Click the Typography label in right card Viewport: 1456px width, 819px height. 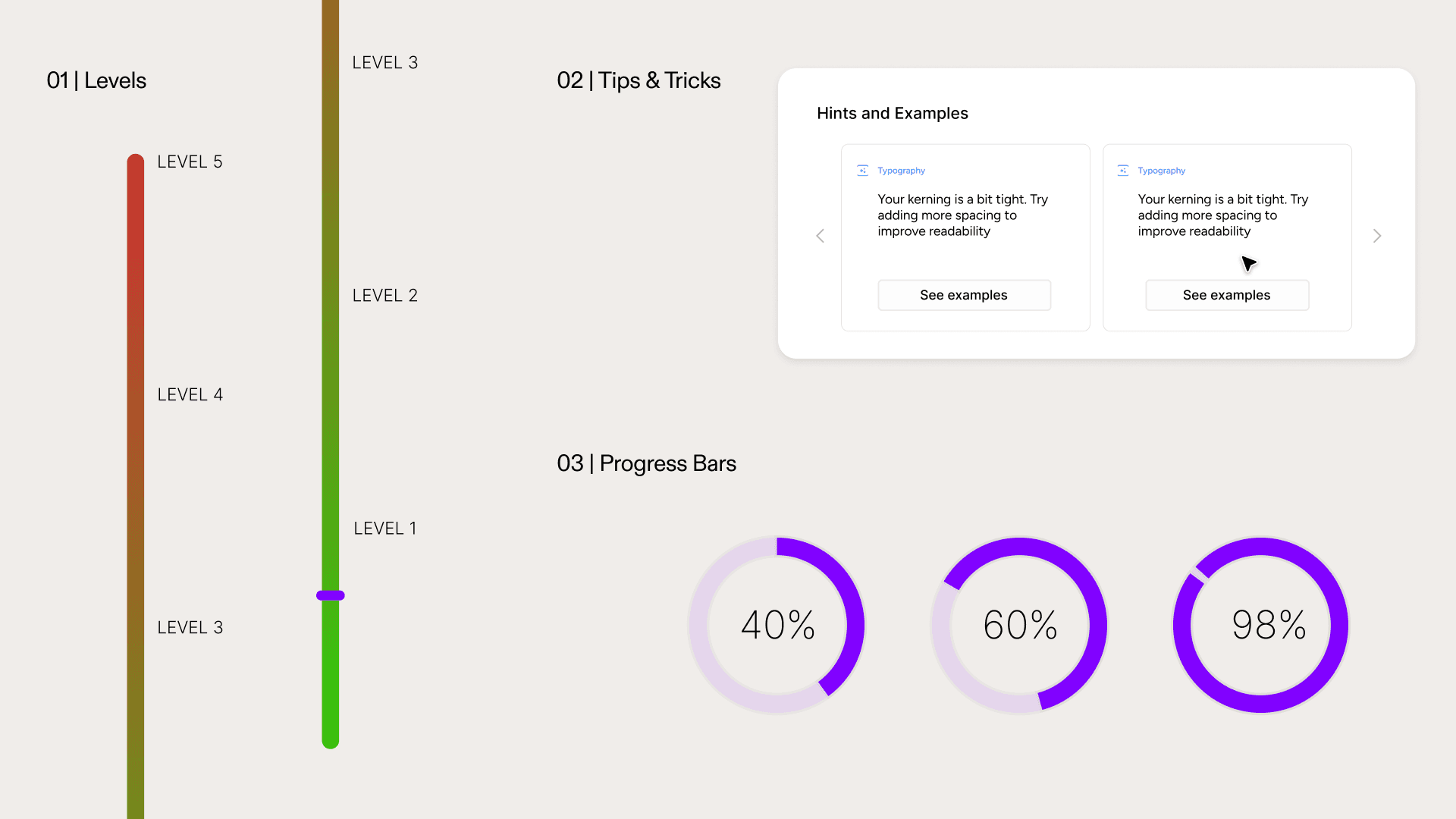[x=1161, y=171]
